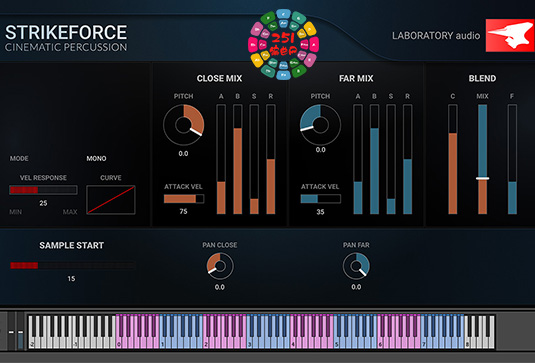
Task: Set Close Mix R envelope slider
Action: tap(271, 159)
